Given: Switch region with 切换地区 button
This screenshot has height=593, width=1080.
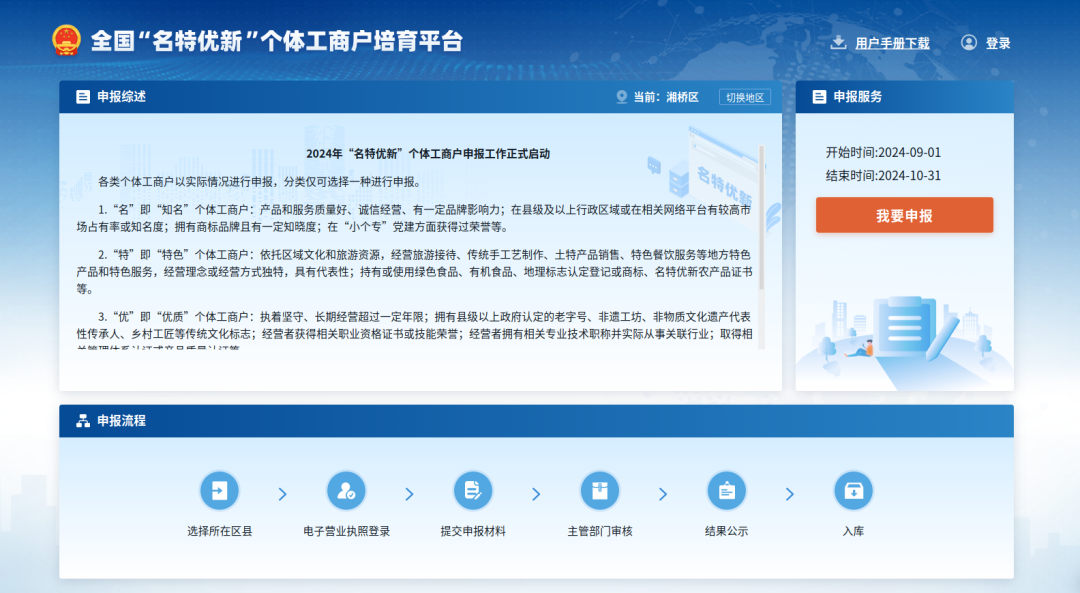Looking at the screenshot, I should pos(744,97).
